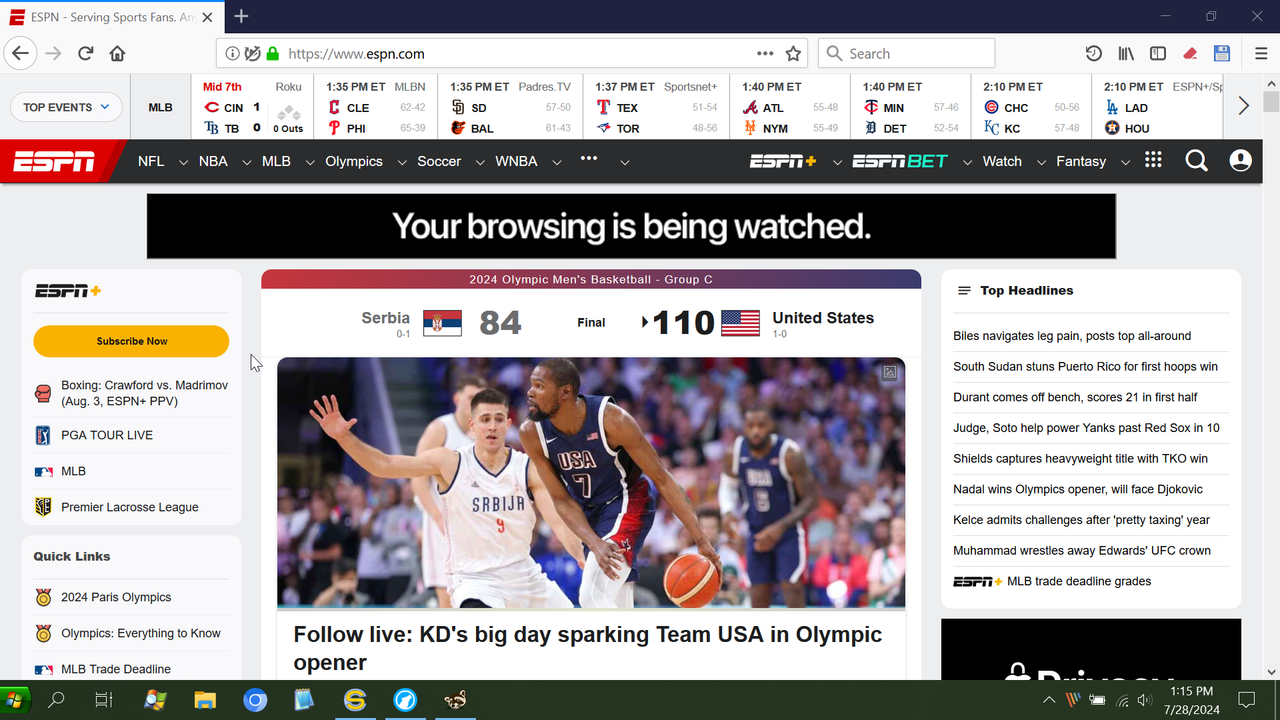
Task: Open Boxing Crawford vs. Madrimov link
Action: (144, 392)
